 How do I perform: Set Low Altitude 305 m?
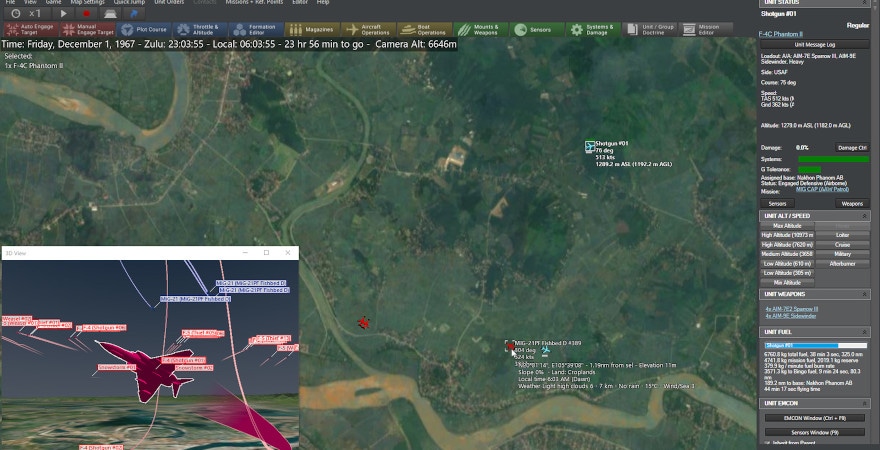click(x=787, y=273)
